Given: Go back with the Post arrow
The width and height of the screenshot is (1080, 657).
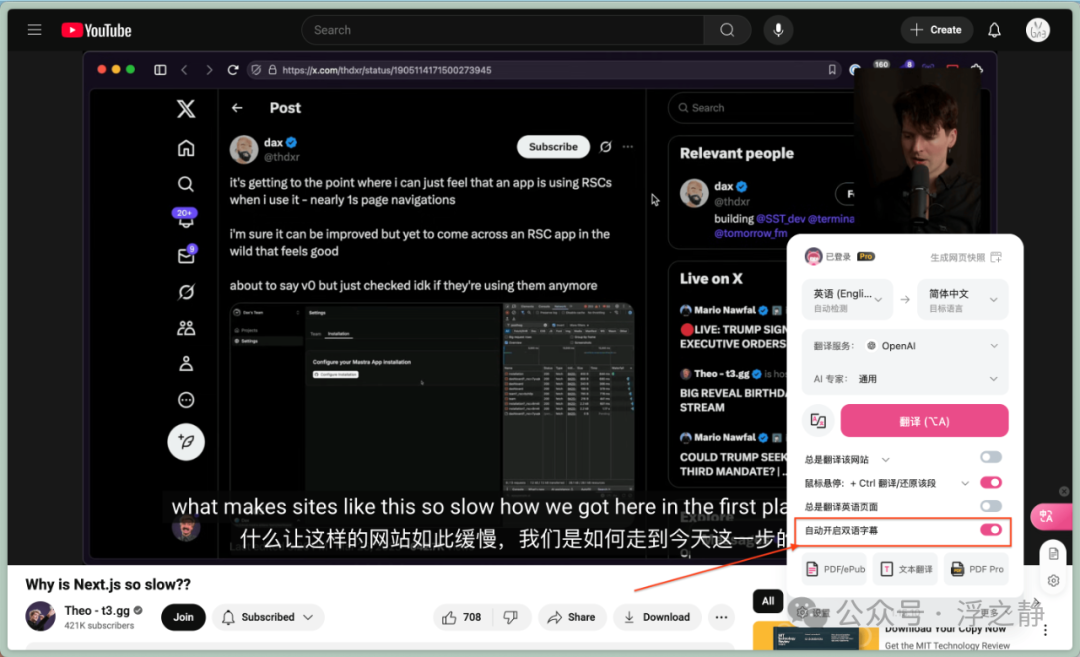Looking at the screenshot, I should click(237, 108).
